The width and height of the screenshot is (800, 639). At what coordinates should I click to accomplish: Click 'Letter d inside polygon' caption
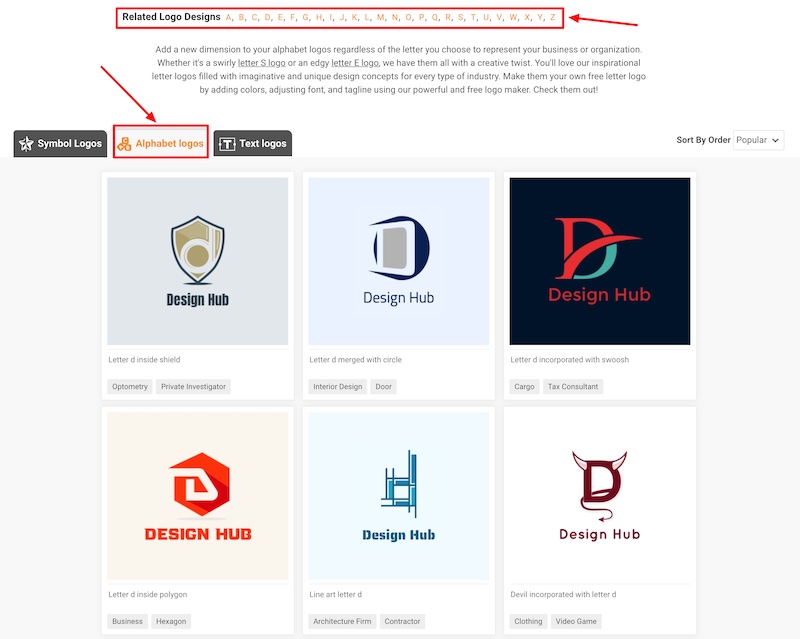[147, 595]
